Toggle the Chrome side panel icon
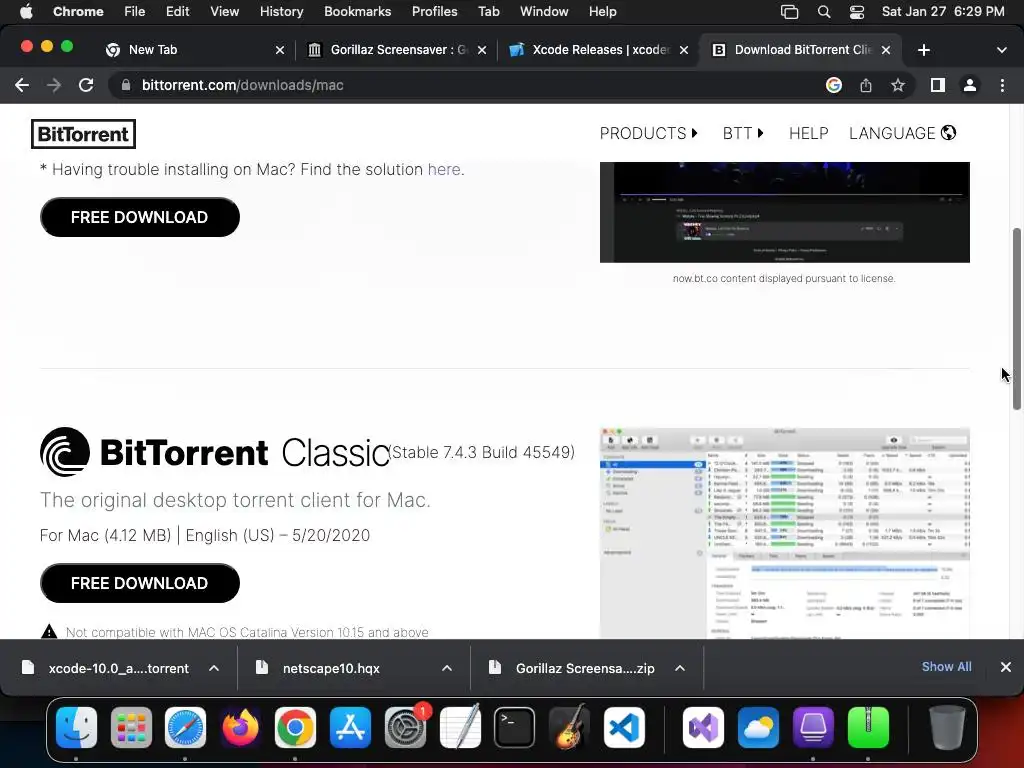Image resolution: width=1024 pixels, height=768 pixels. point(937,85)
